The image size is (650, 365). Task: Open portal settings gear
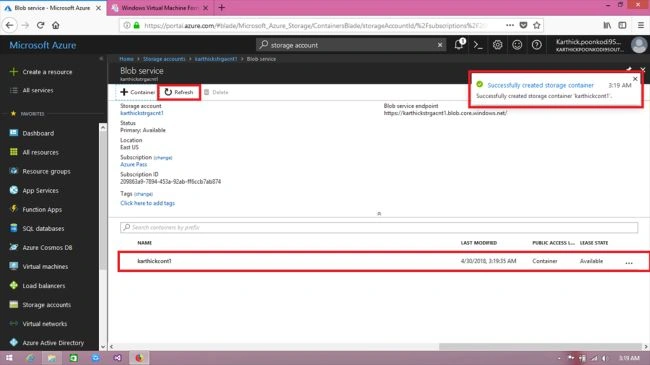pos(497,45)
